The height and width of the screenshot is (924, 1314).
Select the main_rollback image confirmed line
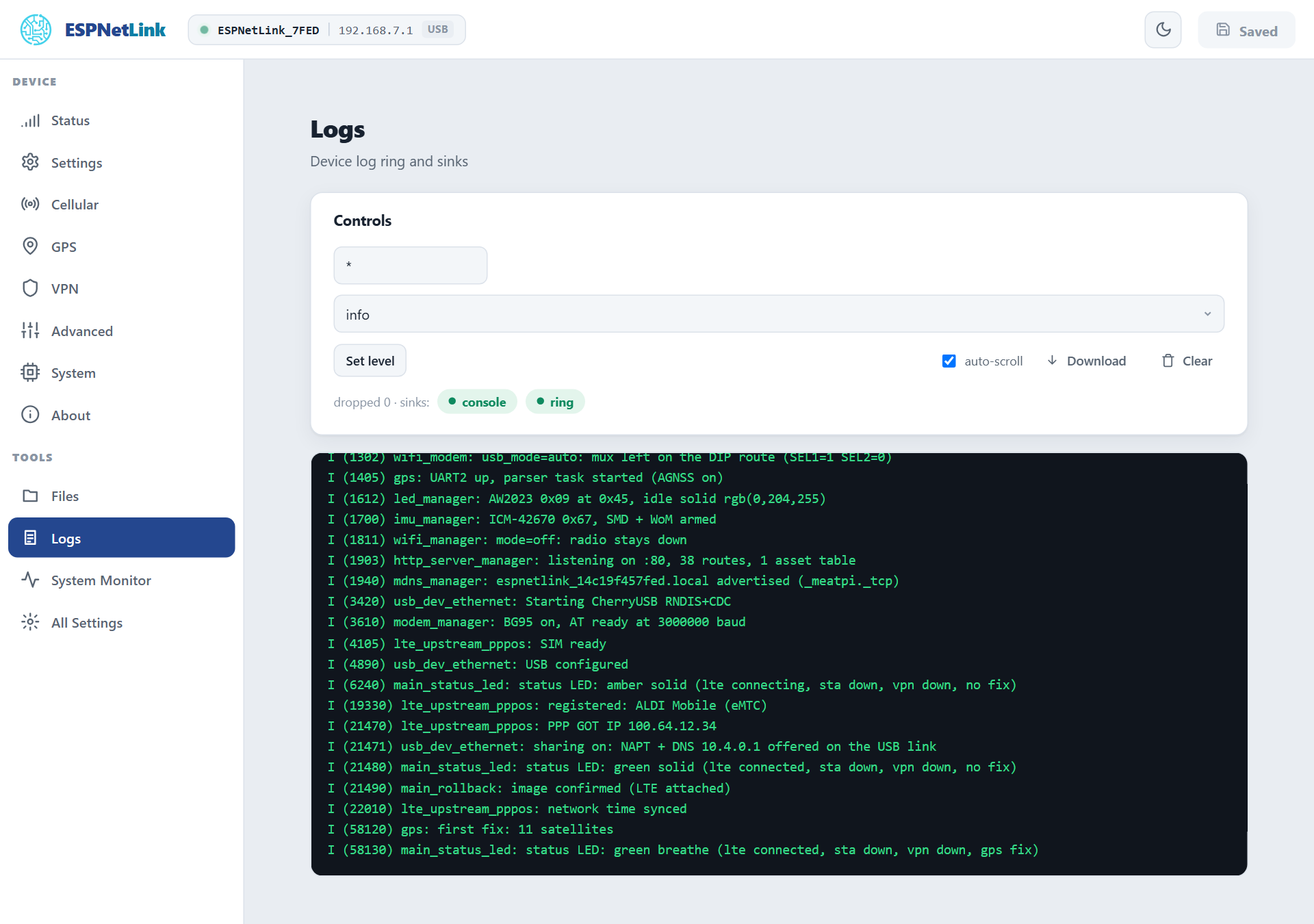point(529,788)
